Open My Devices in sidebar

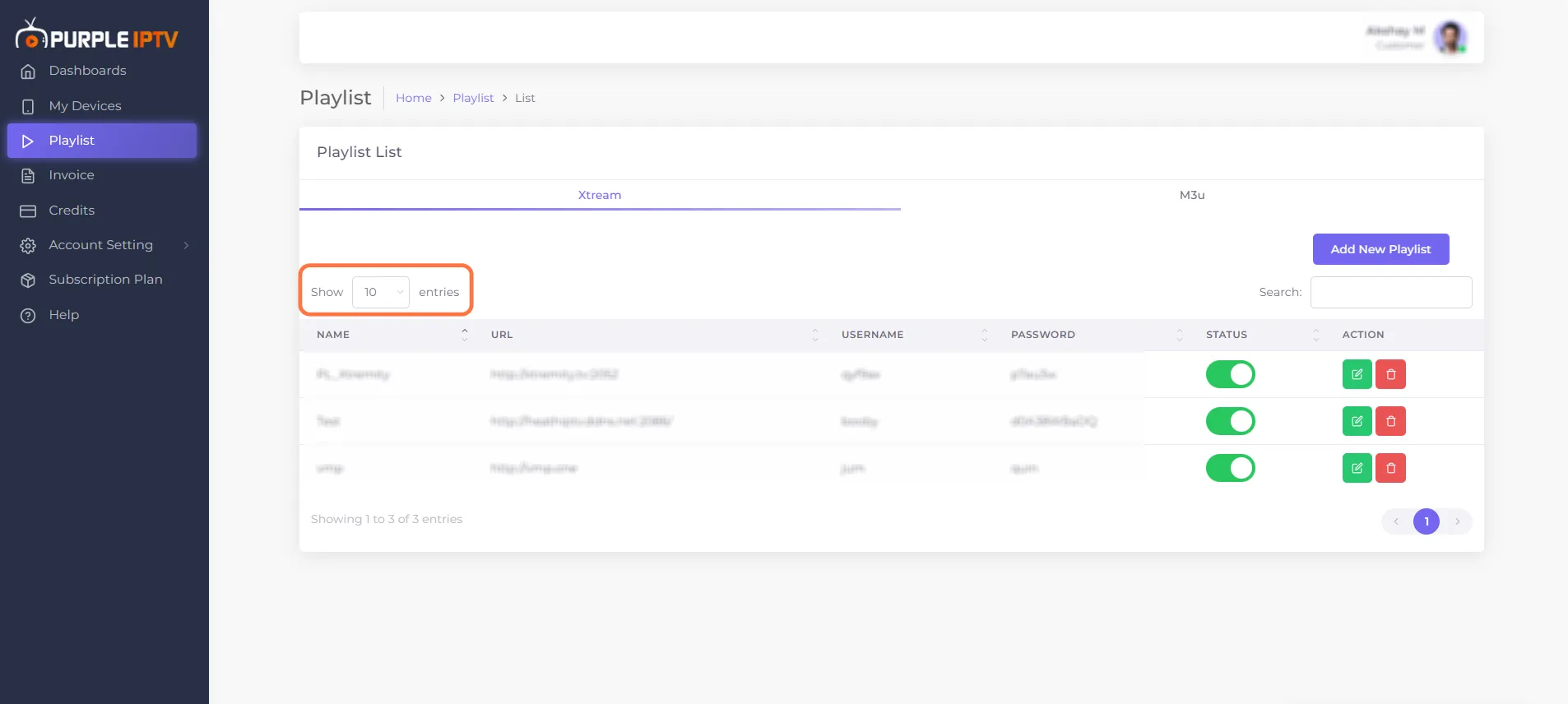pyautogui.click(x=102, y=106)
